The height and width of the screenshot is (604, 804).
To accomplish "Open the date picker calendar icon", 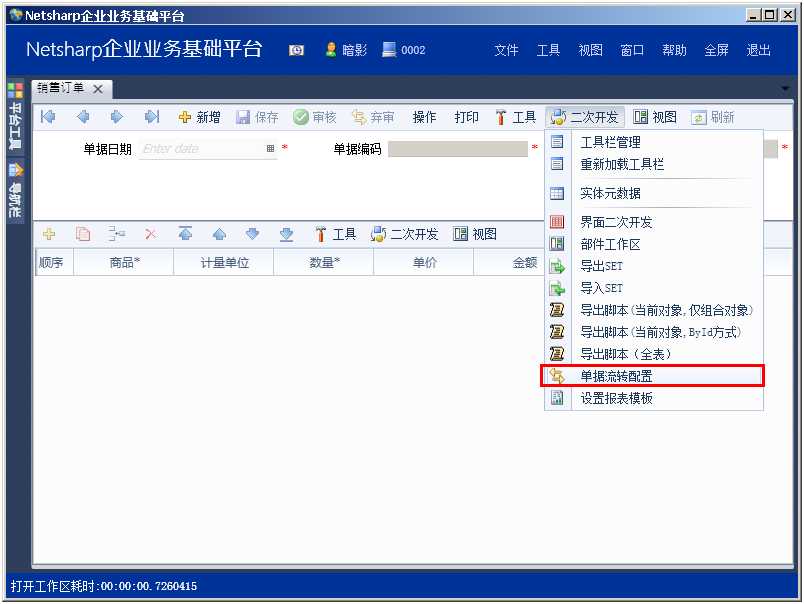I will click(x=270, y=149).
